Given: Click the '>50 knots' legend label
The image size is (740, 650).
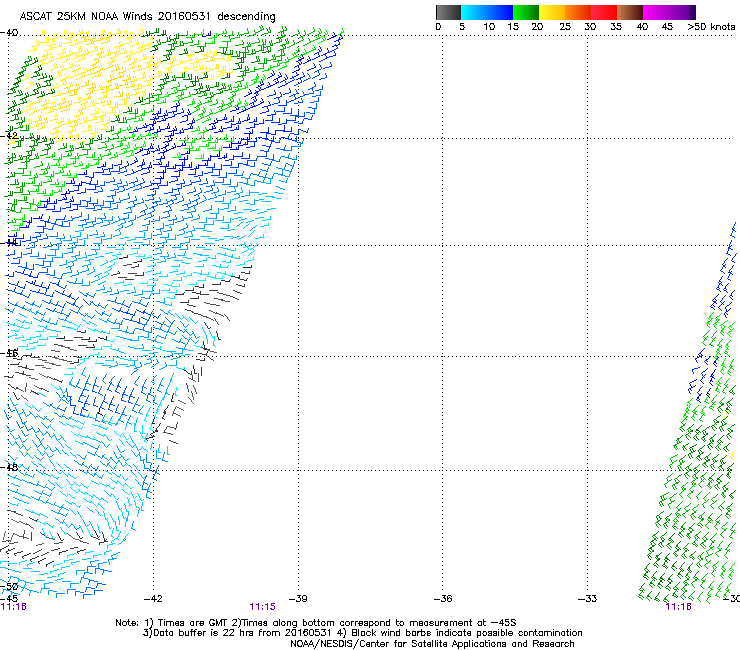Looking at the screenshot, I should click(711, 27).
